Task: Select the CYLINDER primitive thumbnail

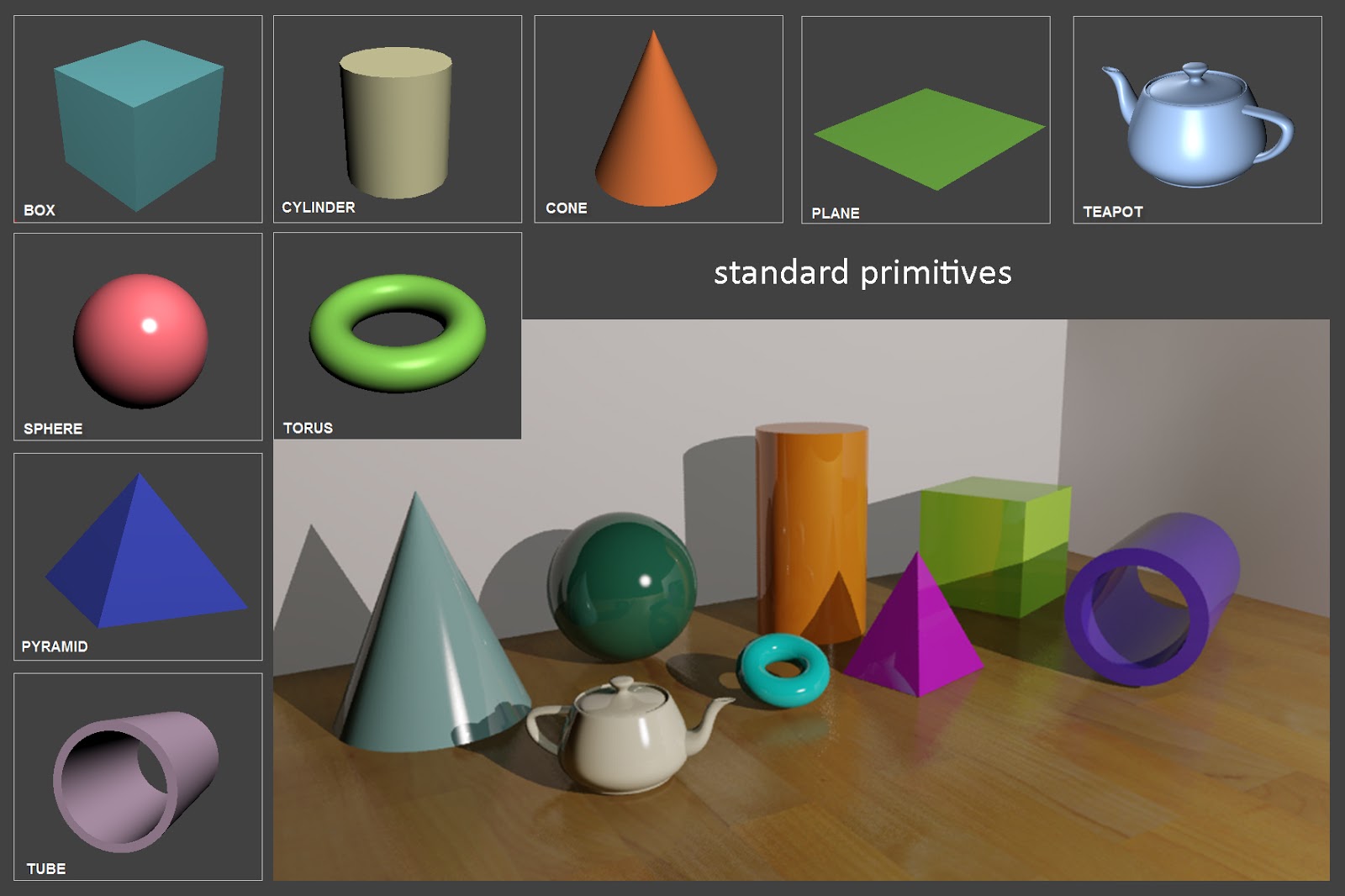Action: [395, 118]
